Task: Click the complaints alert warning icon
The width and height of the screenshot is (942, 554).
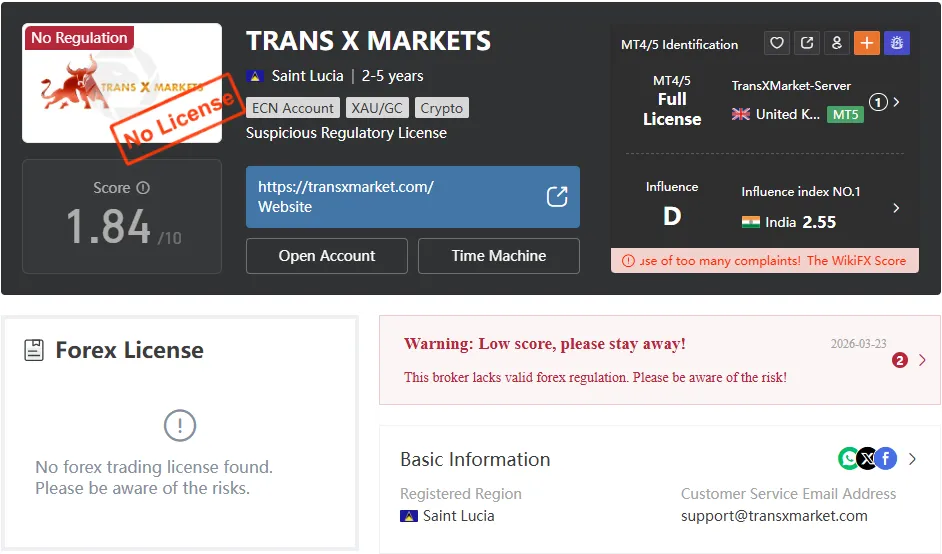Action: 628,261
